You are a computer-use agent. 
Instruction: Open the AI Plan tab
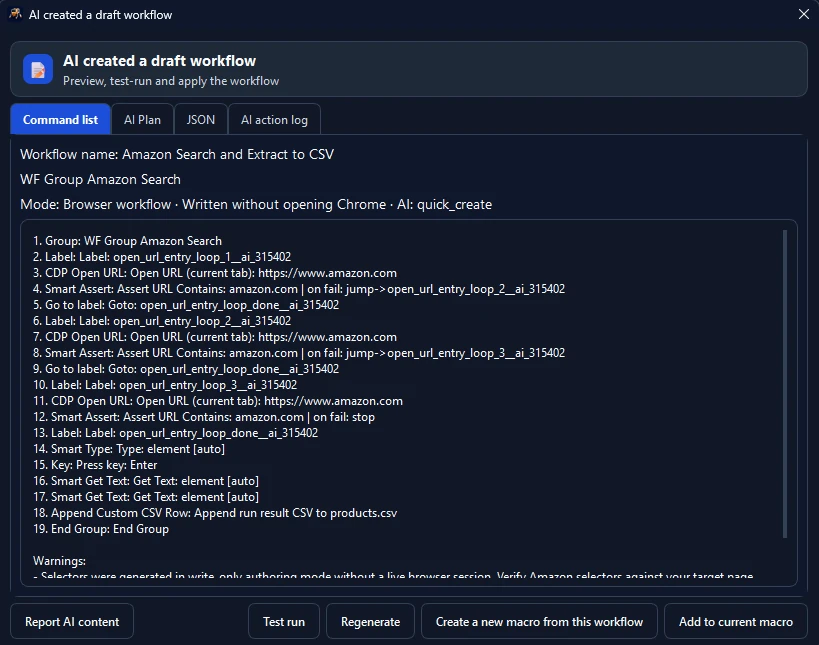coord(142,120)
